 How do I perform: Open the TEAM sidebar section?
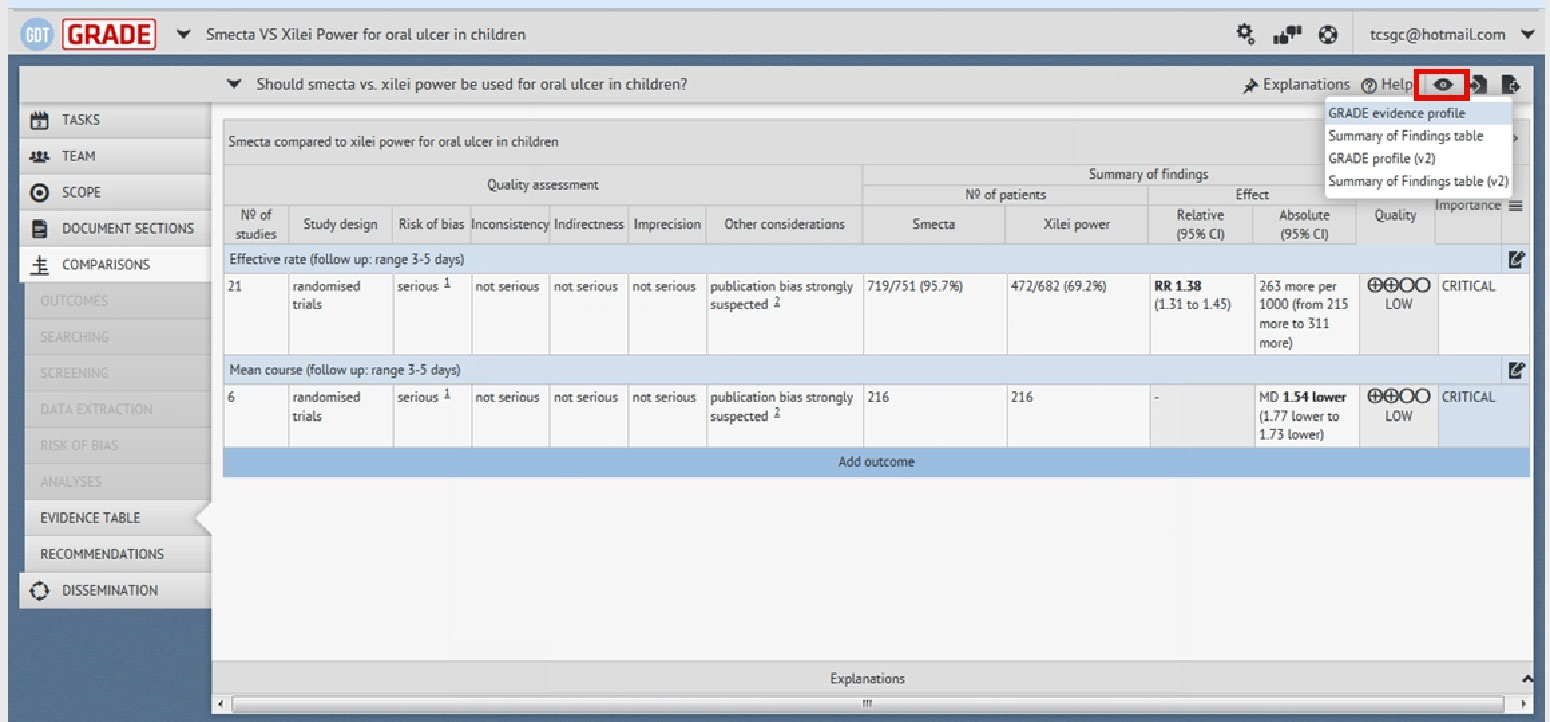114,156
